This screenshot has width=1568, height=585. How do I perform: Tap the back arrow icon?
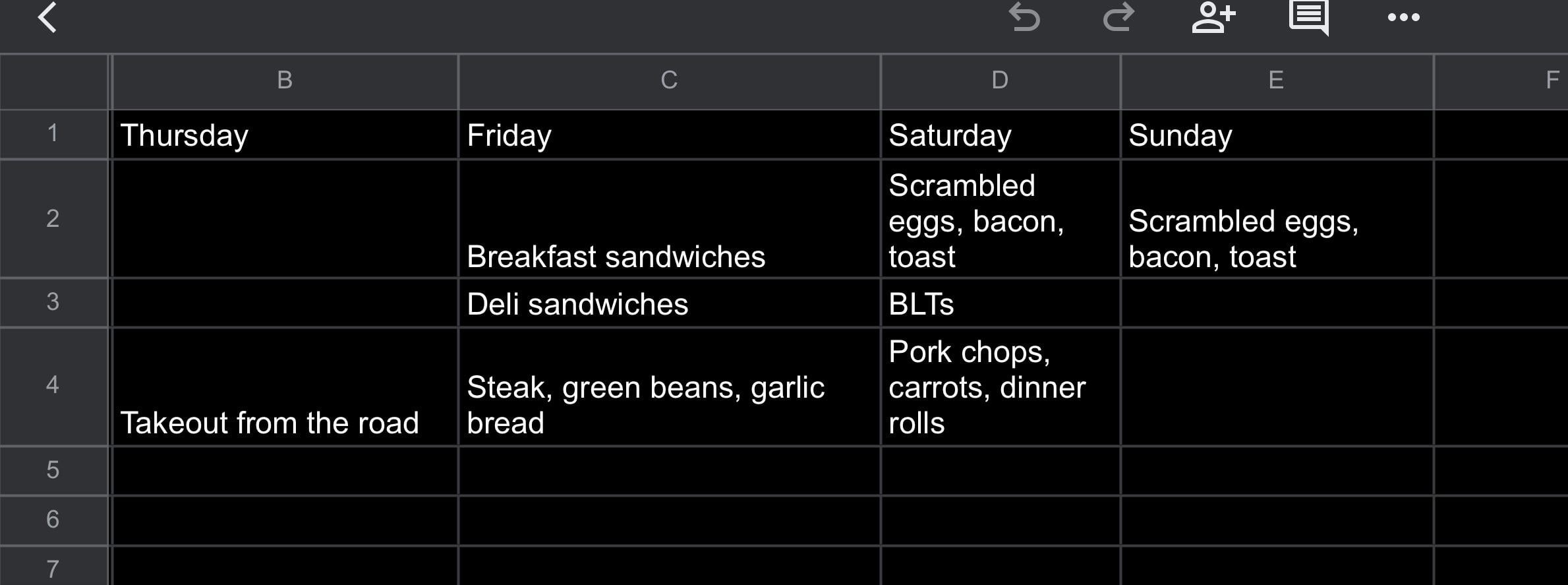47,18
